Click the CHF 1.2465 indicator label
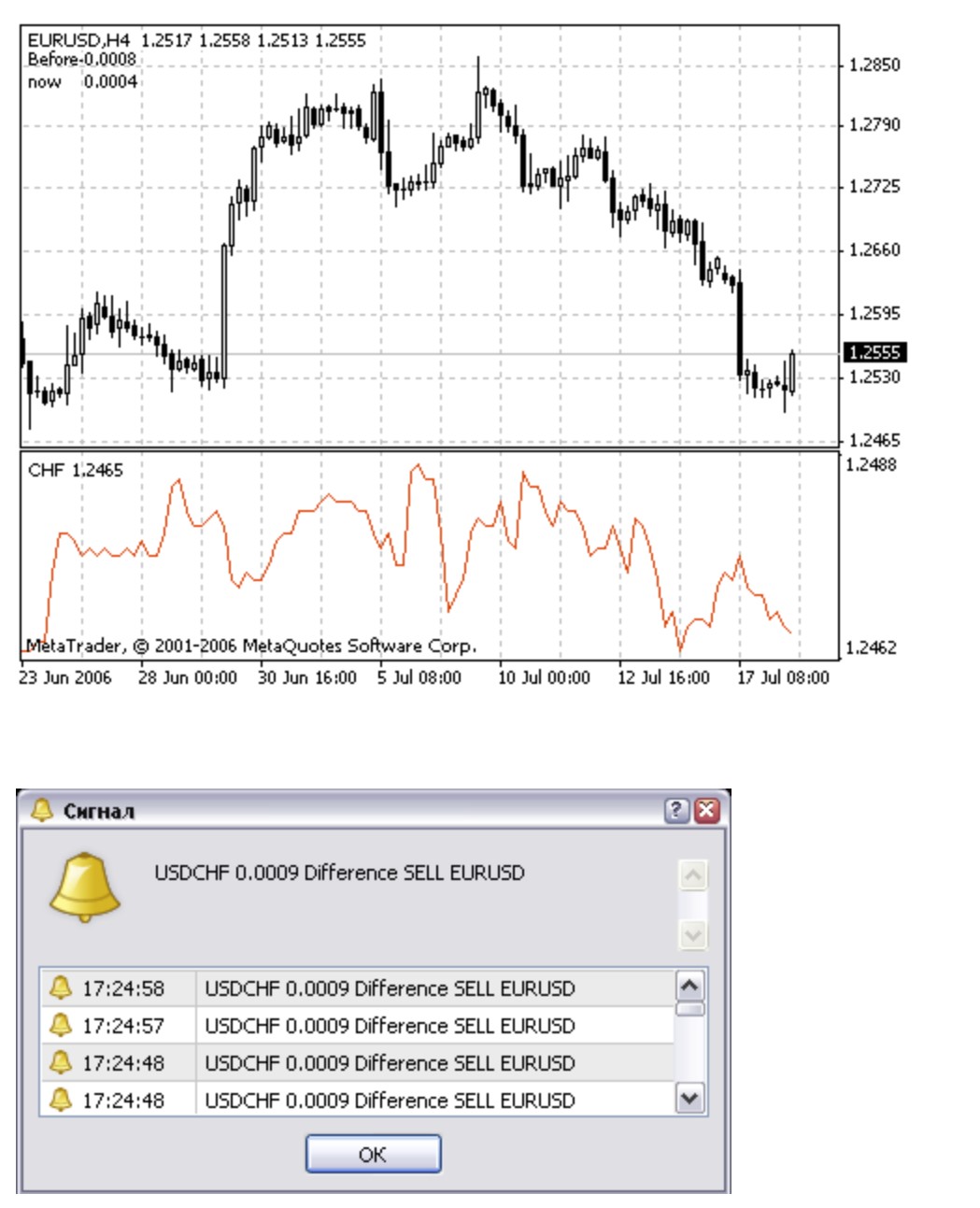The width and height of the screenshot is (980, 1208). pos(75,470)
